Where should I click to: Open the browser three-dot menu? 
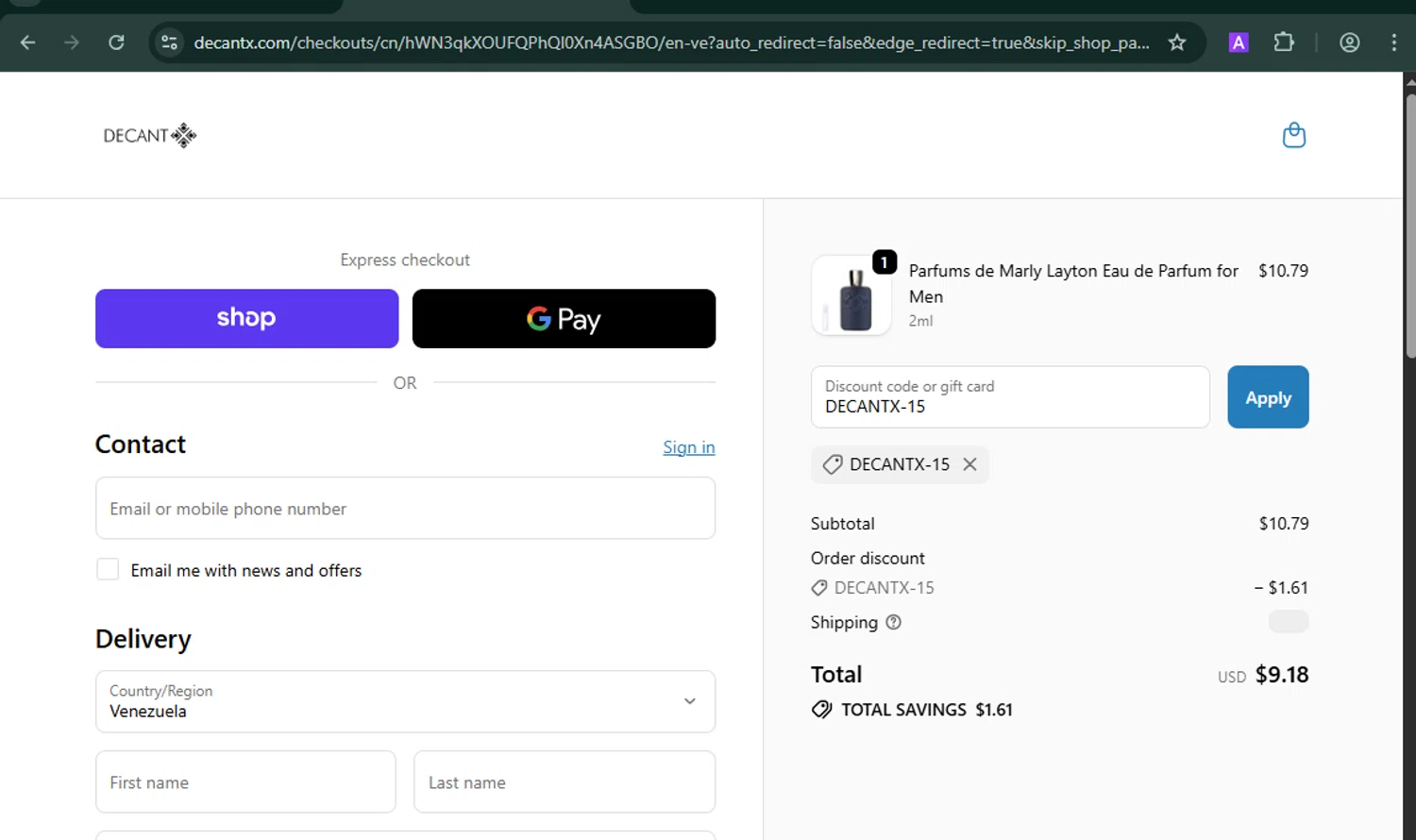point(1393,42)
